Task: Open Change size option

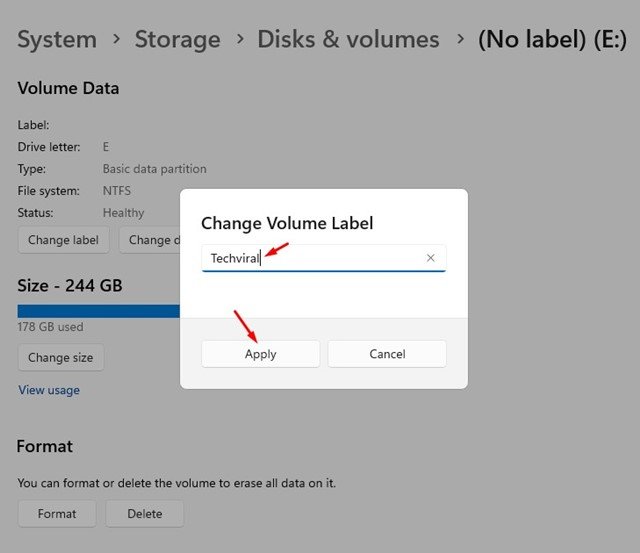Action: pos(61,358)
